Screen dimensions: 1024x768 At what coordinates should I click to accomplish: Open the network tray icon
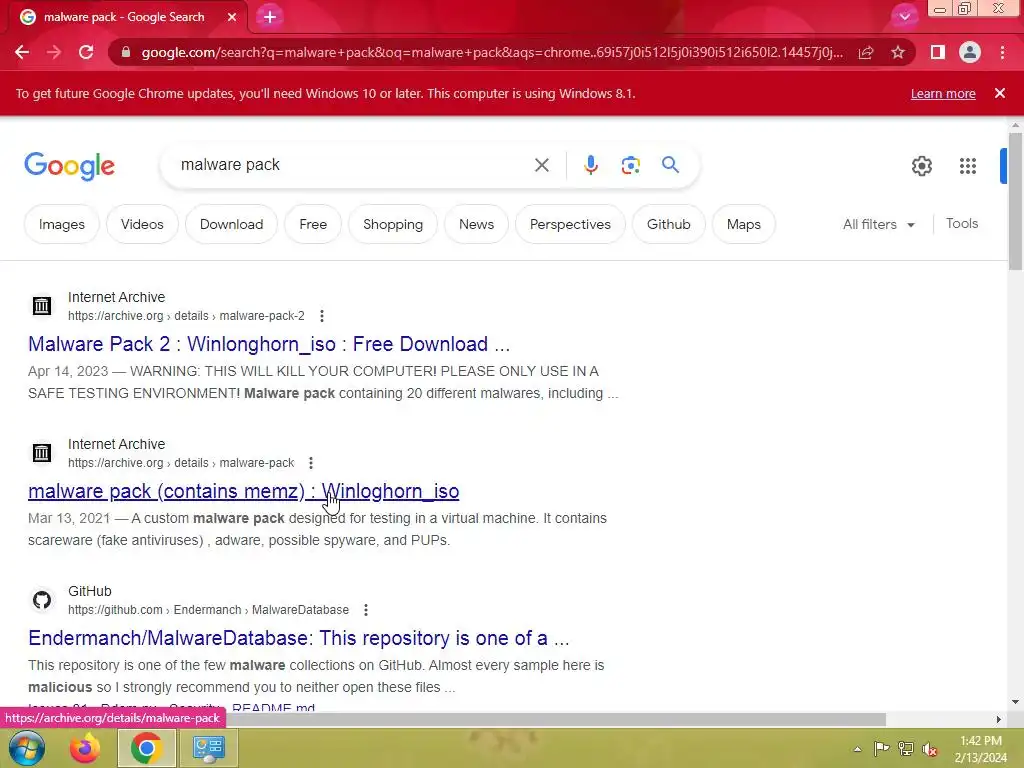point(906,748)
